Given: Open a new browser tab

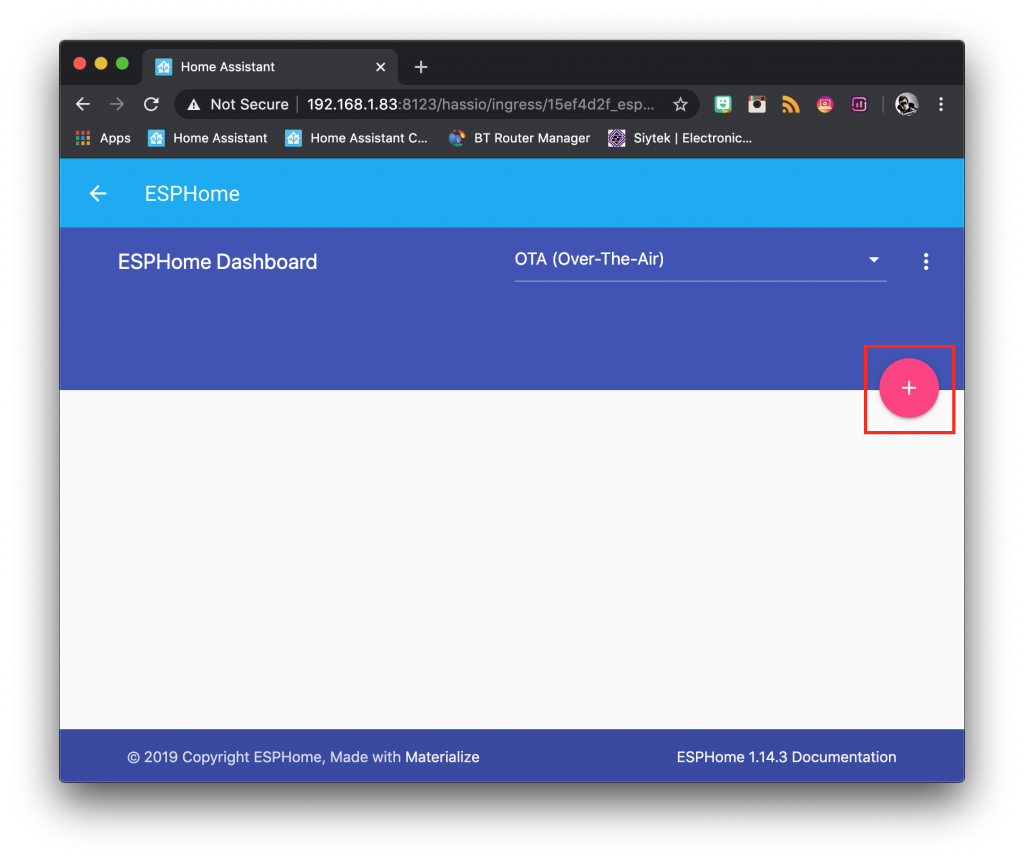Looking at the screenshot, I should [x=421, y=67].
